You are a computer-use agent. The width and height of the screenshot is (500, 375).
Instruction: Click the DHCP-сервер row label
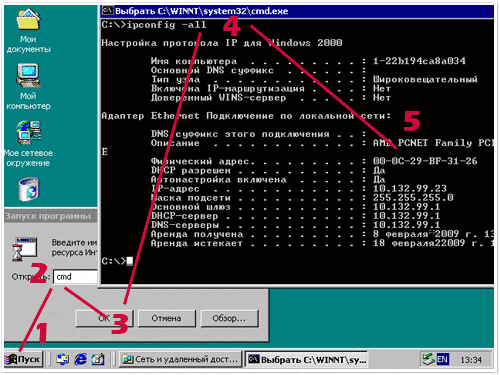click(184, 216)
